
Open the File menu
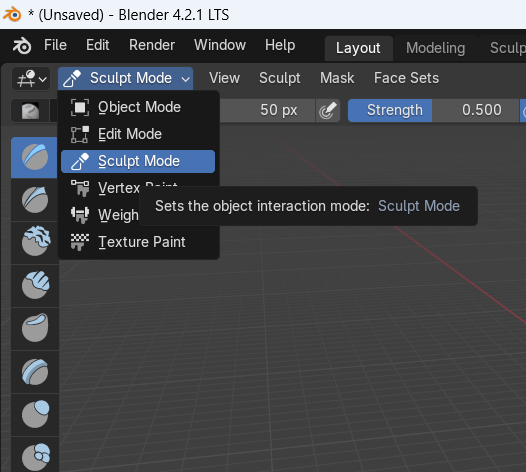55,45
